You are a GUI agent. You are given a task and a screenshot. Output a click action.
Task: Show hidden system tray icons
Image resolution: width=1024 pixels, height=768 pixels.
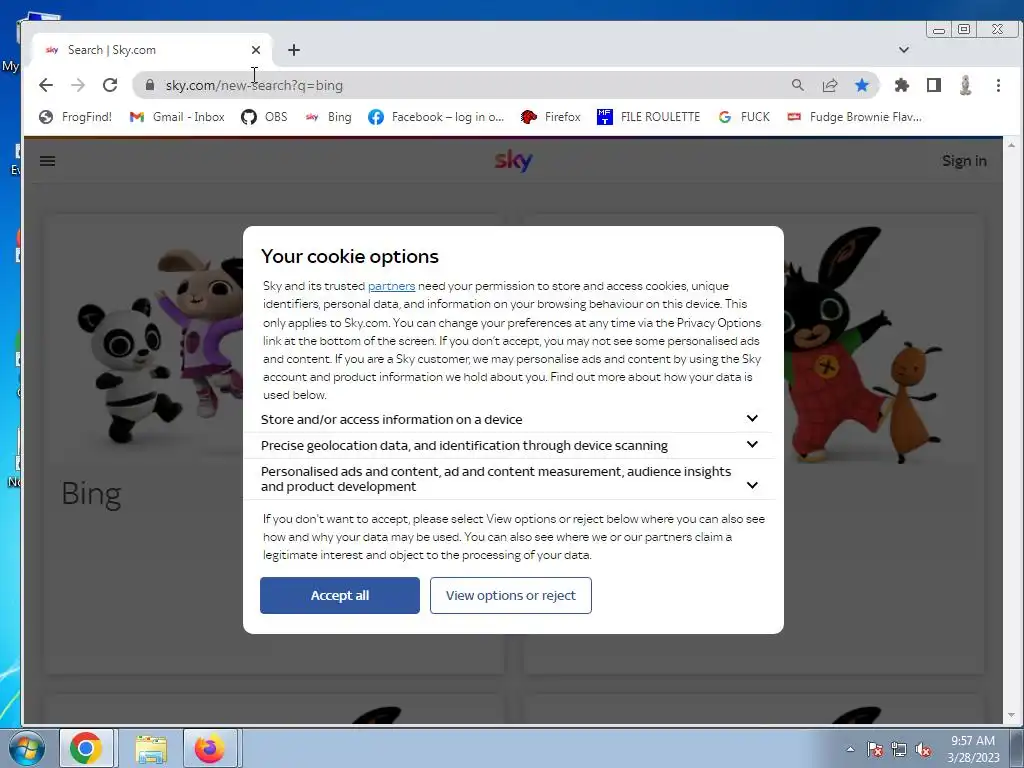(850, 749)
